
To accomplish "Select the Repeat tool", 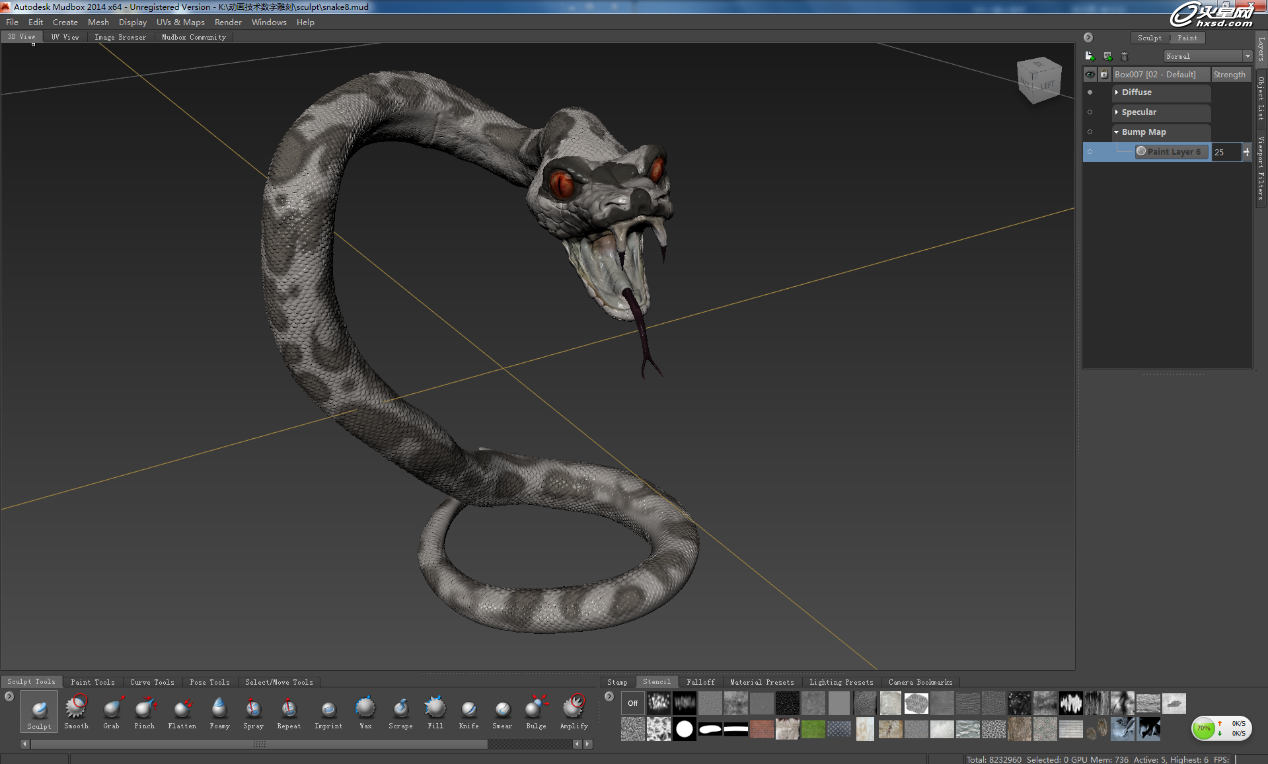I will point(289,711).
